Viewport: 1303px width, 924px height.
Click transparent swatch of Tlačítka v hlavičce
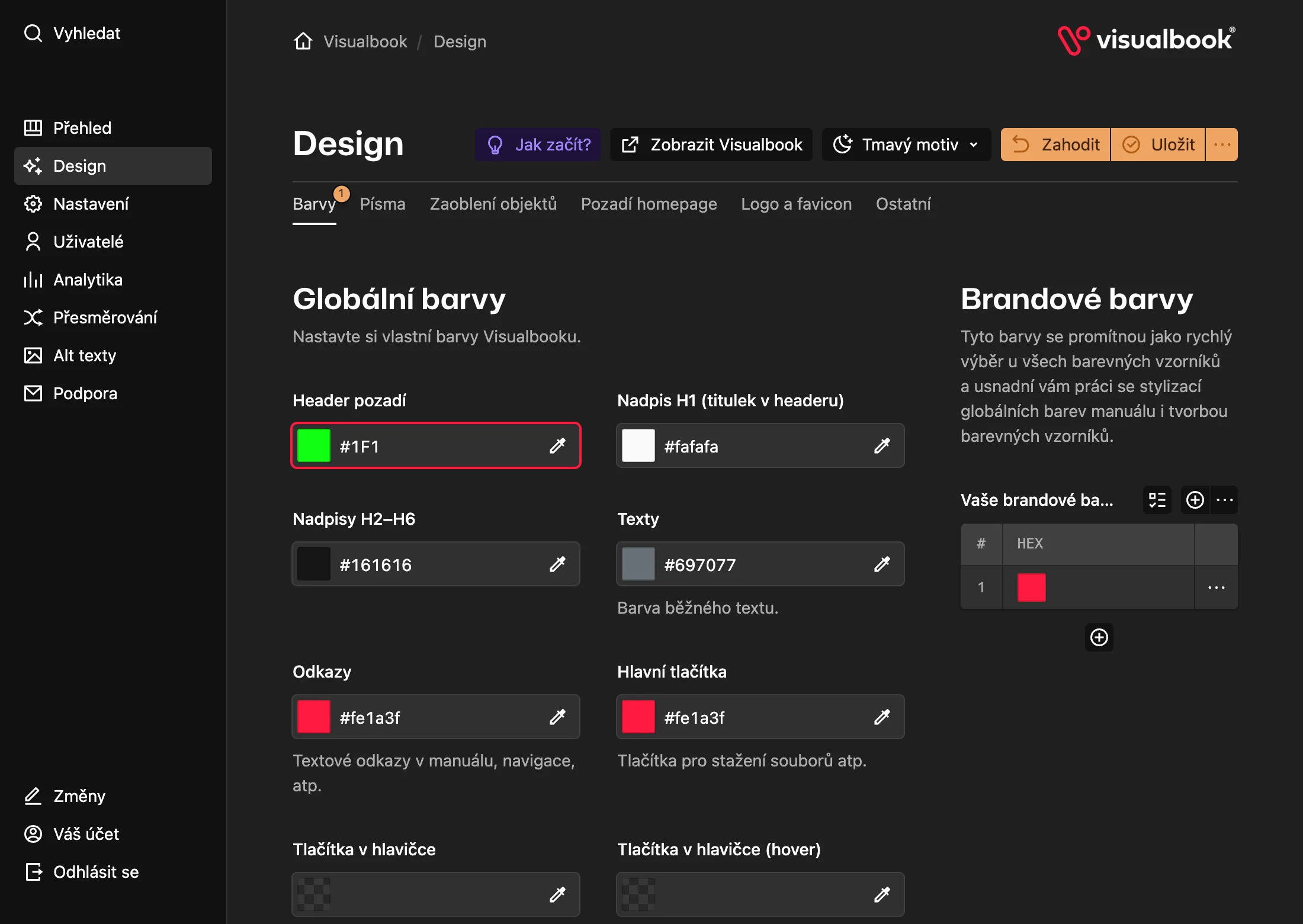point(314,894)
